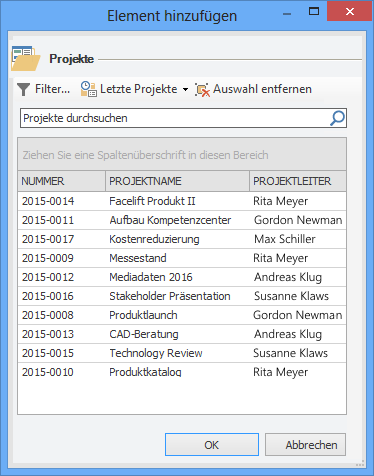Sort by the PROJEKTNAME column header

coord(177,181)
